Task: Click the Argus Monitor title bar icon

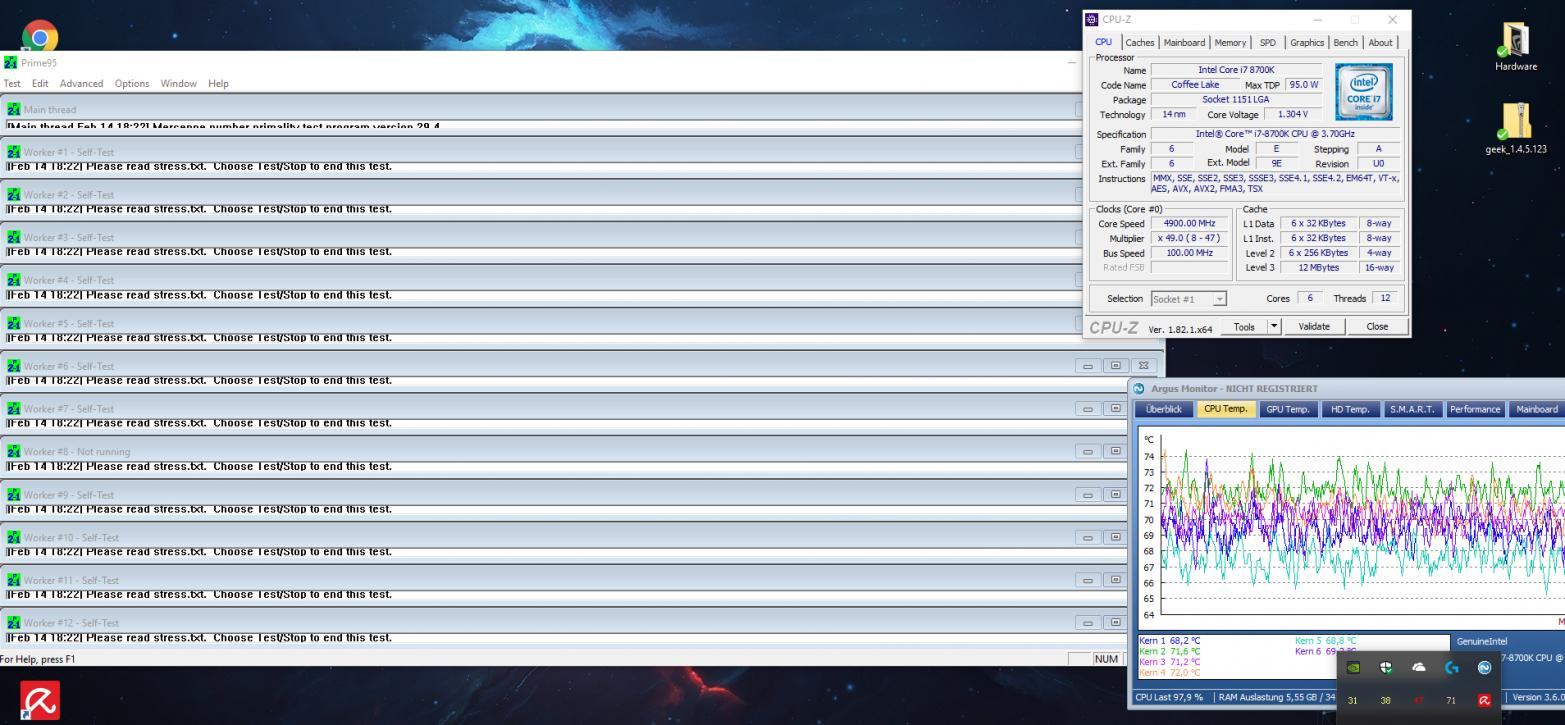Action: coord(1139,388)
